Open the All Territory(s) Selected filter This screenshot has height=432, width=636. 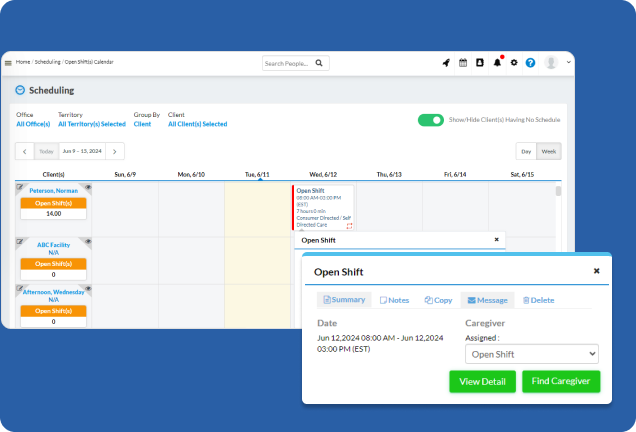[x=92, y=124]
